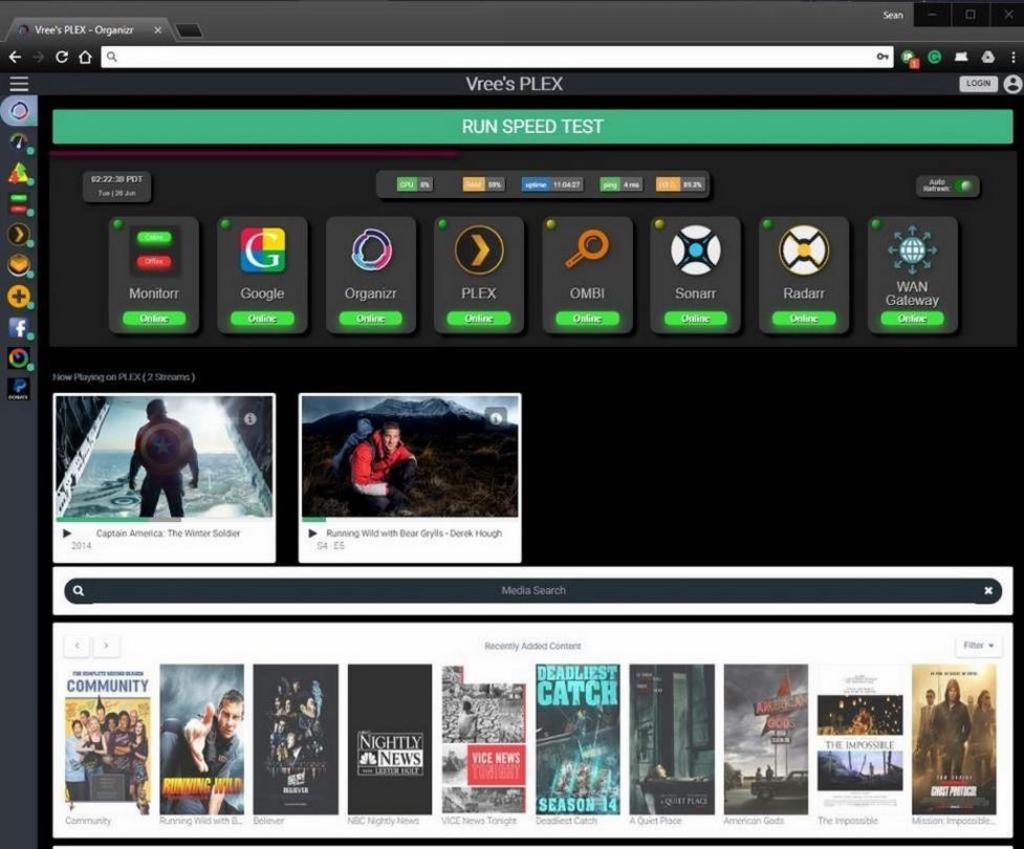Open the VICE News Tonight poster
Viewport: 1024px width, 849px height.
(484, 740)
